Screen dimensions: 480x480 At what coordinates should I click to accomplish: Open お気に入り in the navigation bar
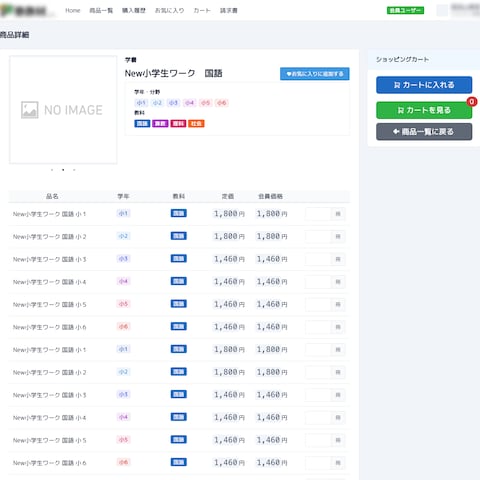(x=169, y=10)
